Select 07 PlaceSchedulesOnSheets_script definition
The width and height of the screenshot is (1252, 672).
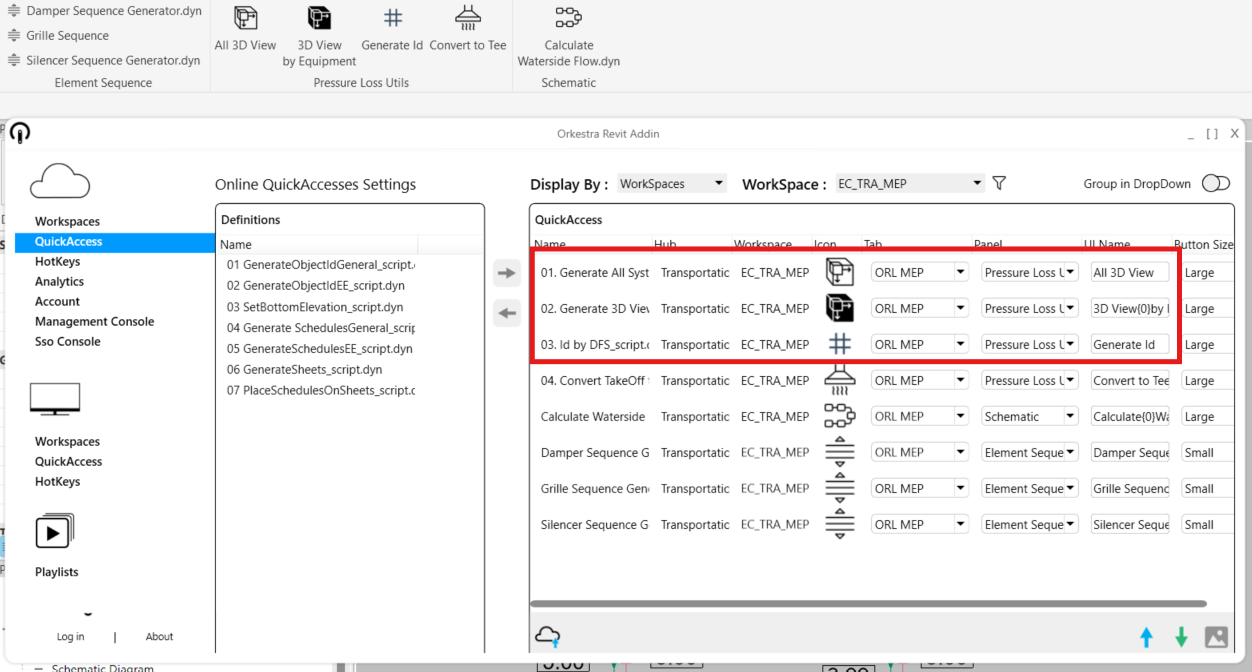(x=320, y=390)
